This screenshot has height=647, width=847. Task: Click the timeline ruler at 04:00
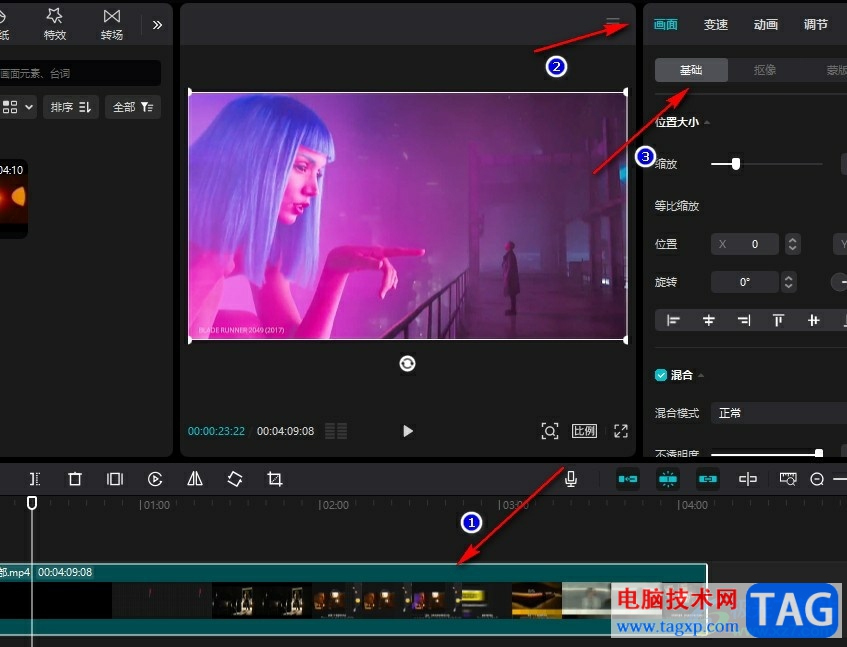[x=693, y=505]
